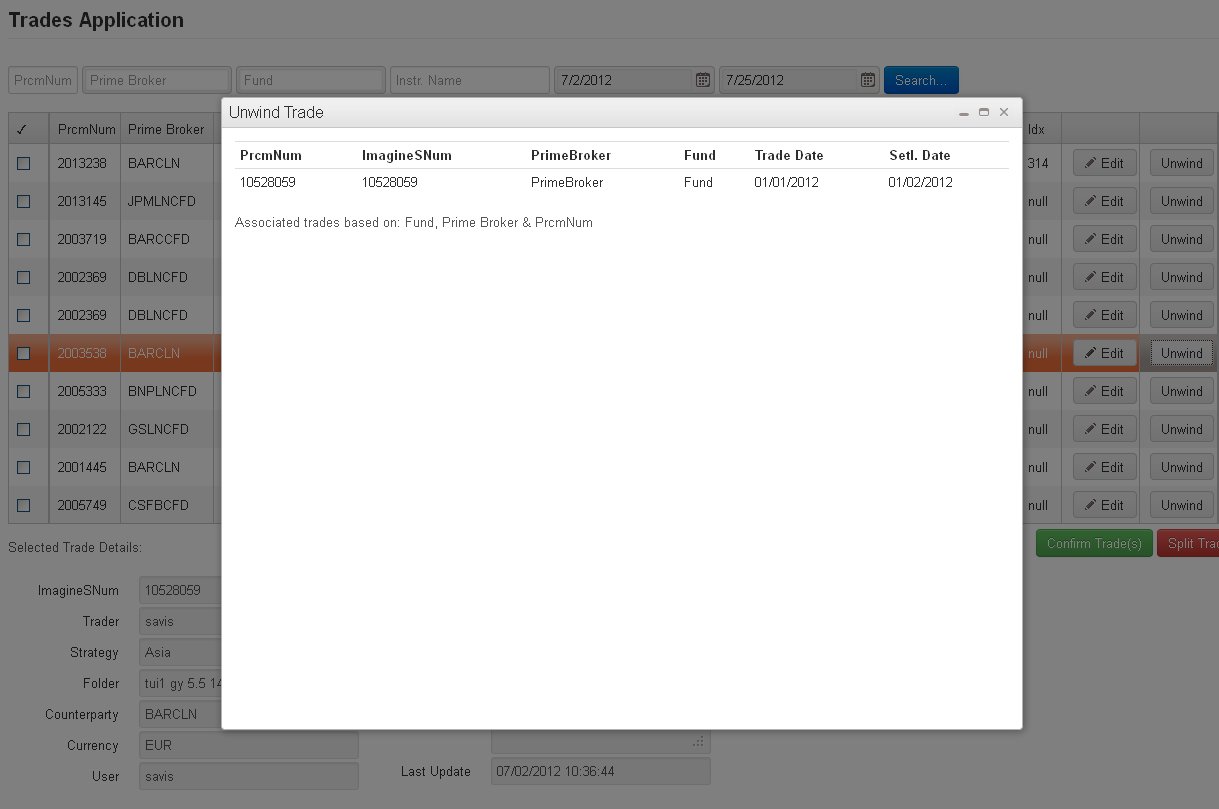Tick checkbox for trade 2013145
This screenshot has height=809, width=1219.
[24, 201]
